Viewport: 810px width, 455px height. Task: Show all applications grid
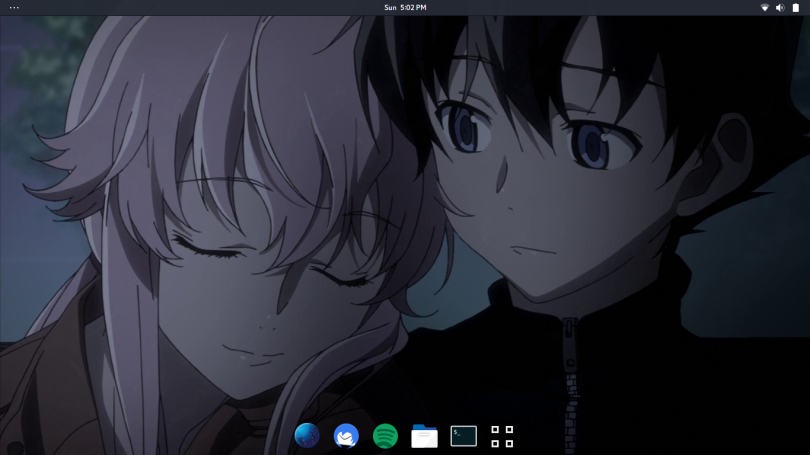pyautogui.click(x=502, y=436)
